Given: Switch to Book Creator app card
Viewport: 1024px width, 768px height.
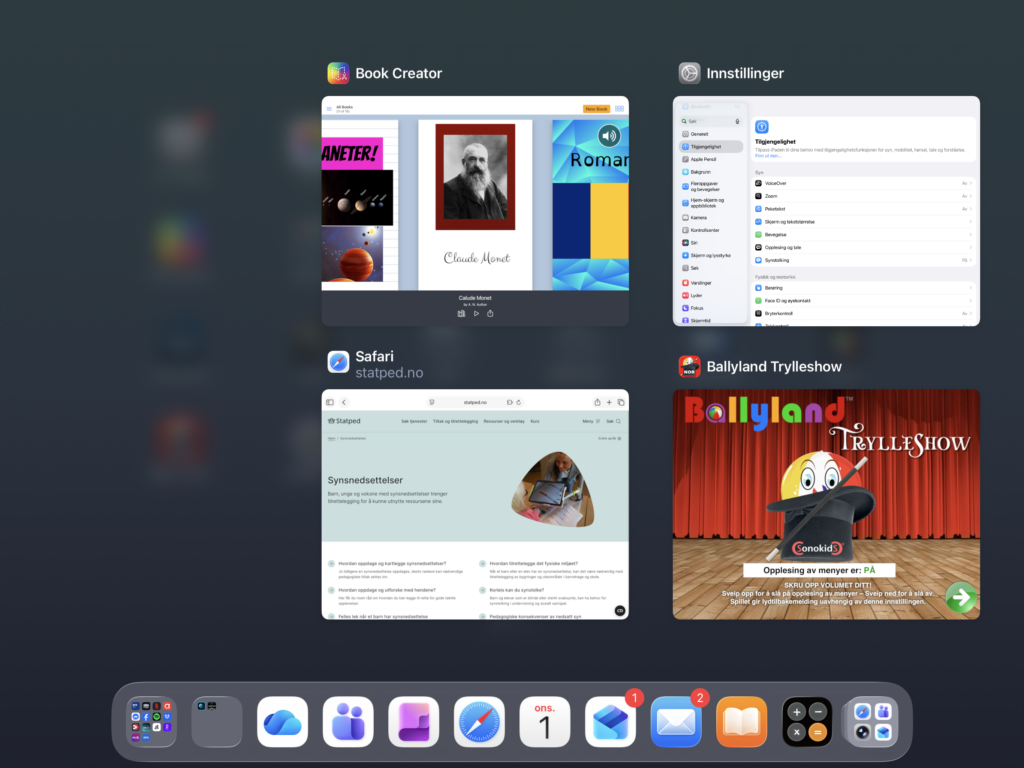Looking at the screenshot, I should tap(475, 211).
